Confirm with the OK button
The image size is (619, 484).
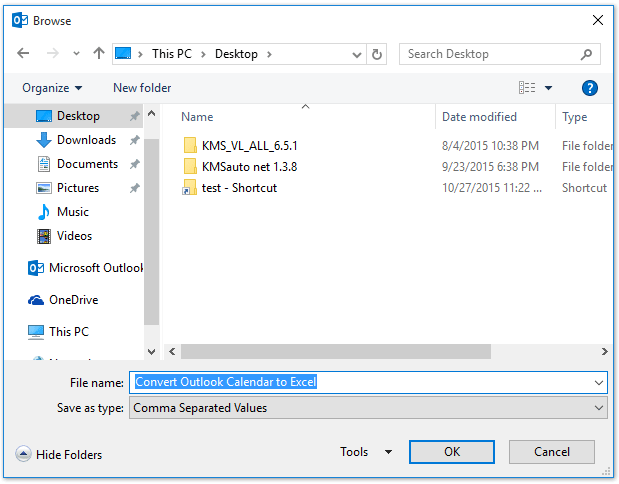[x=452, y=452]
